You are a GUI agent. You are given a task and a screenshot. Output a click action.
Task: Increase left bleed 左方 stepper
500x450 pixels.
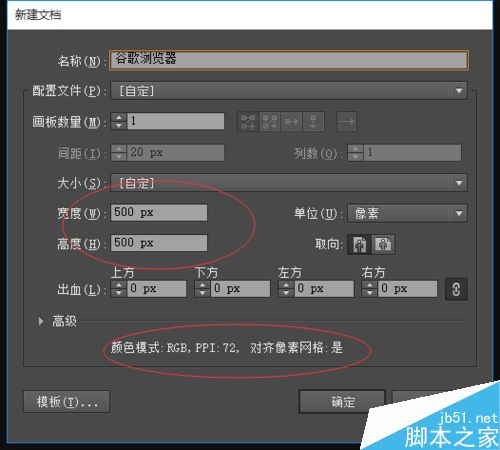[286, 285]
